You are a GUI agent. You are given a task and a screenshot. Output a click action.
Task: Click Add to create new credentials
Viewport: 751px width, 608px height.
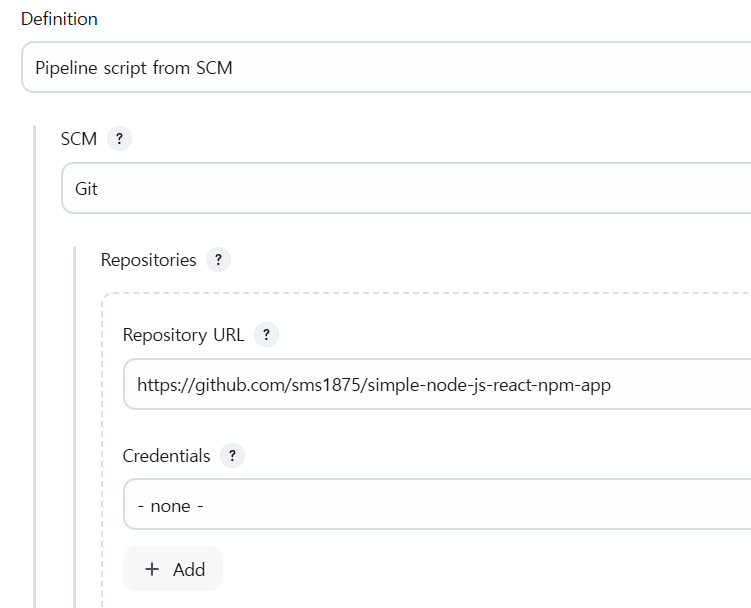point(173,569)
